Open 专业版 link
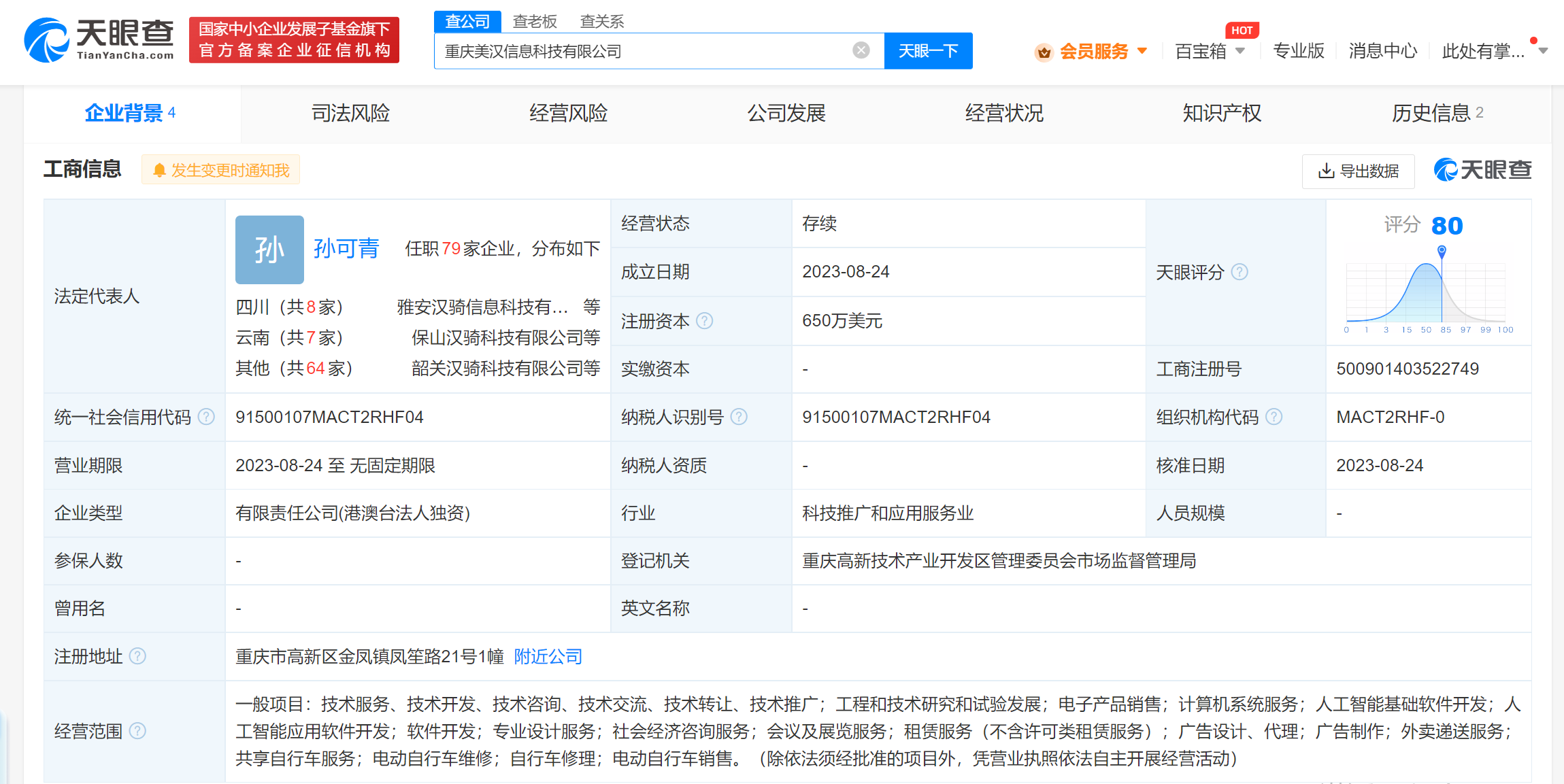Image resolution: width=1564 pixels, height=784 pixels. coord(1298,51)
